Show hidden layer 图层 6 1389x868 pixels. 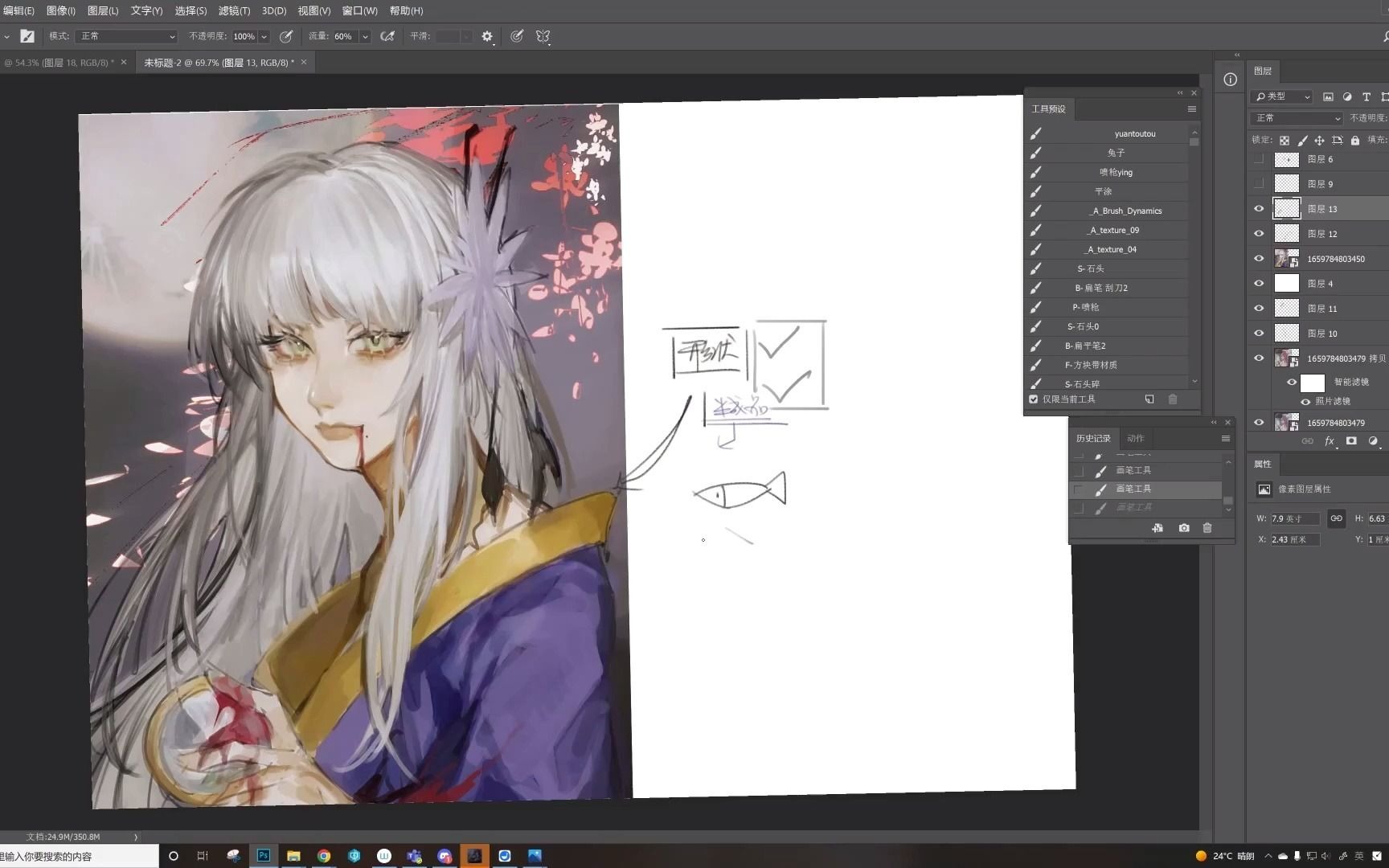tap(1259, 159)
